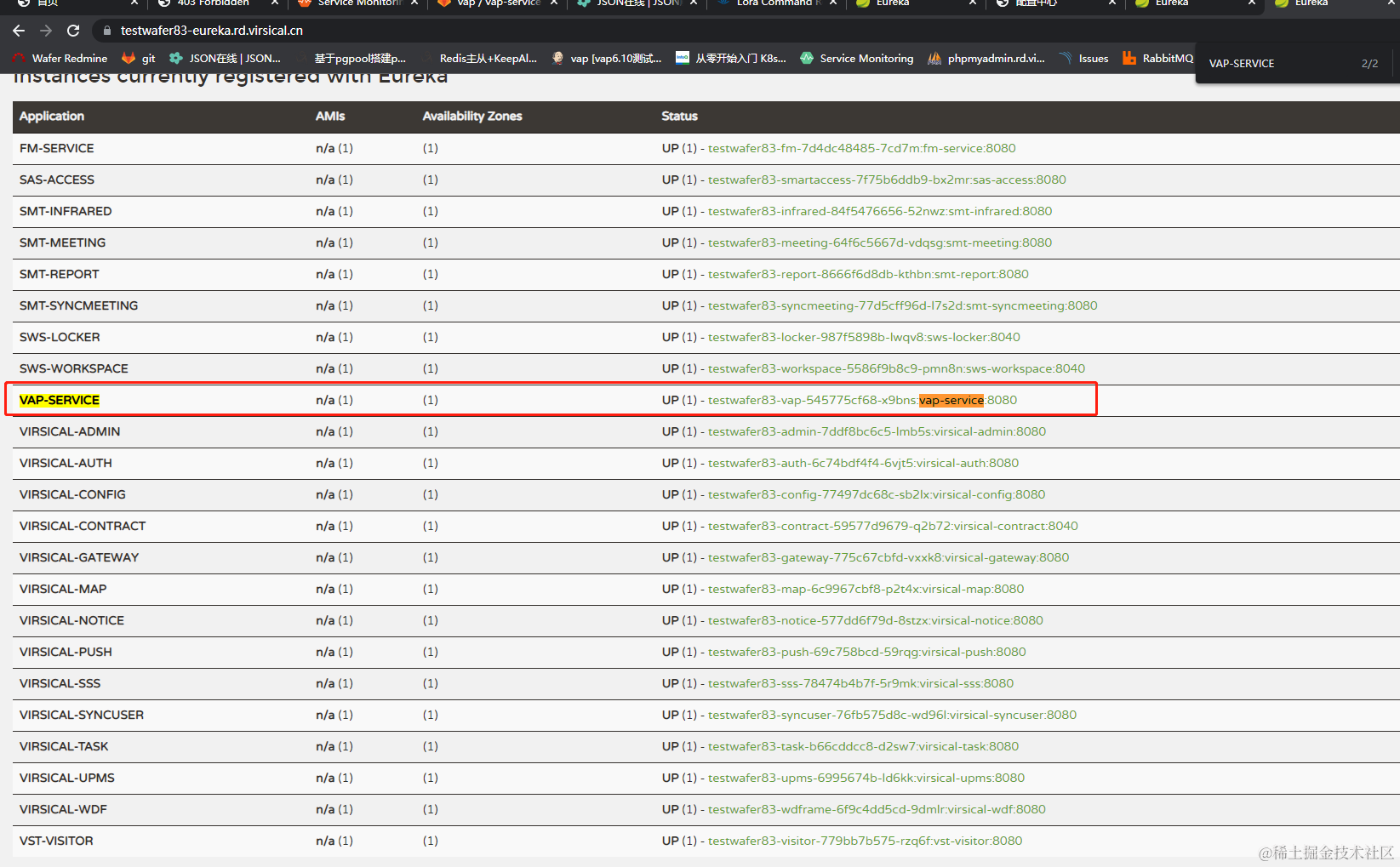Open the Service Monitoring bookmark
Screen dimensions: 1400x867
(857, 59)
